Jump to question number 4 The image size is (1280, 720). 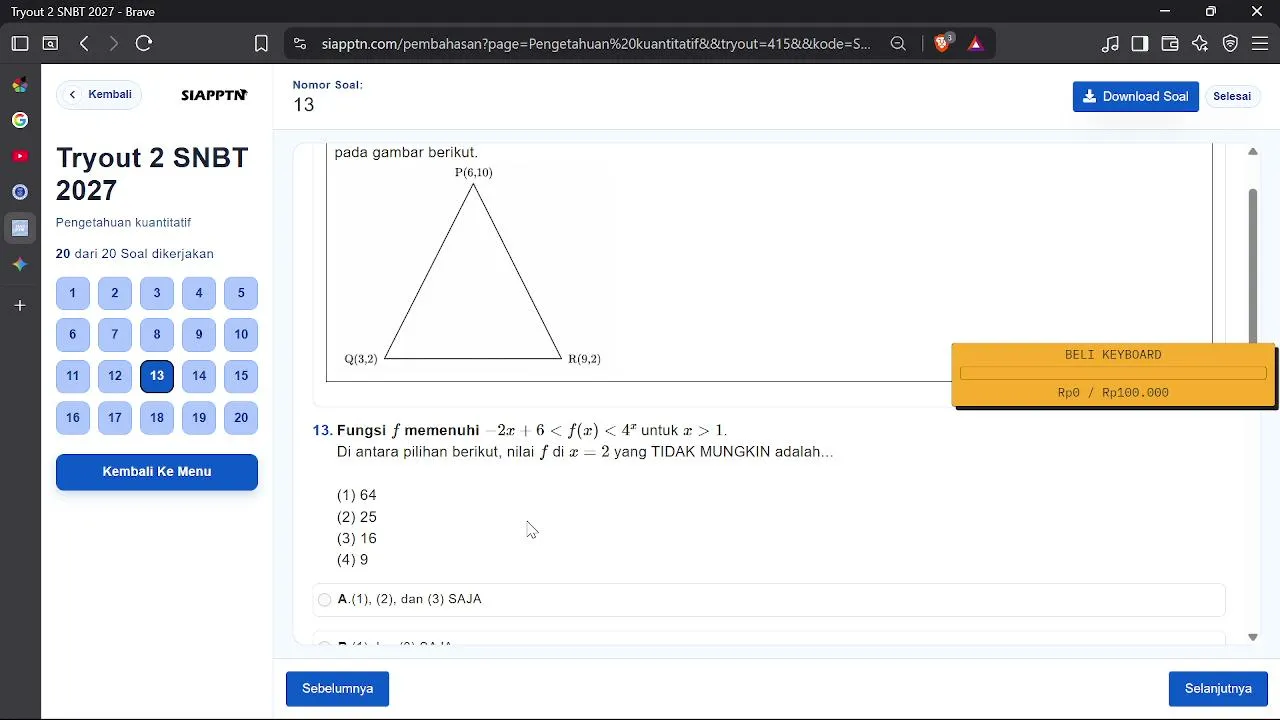click(x=199, y=293)
